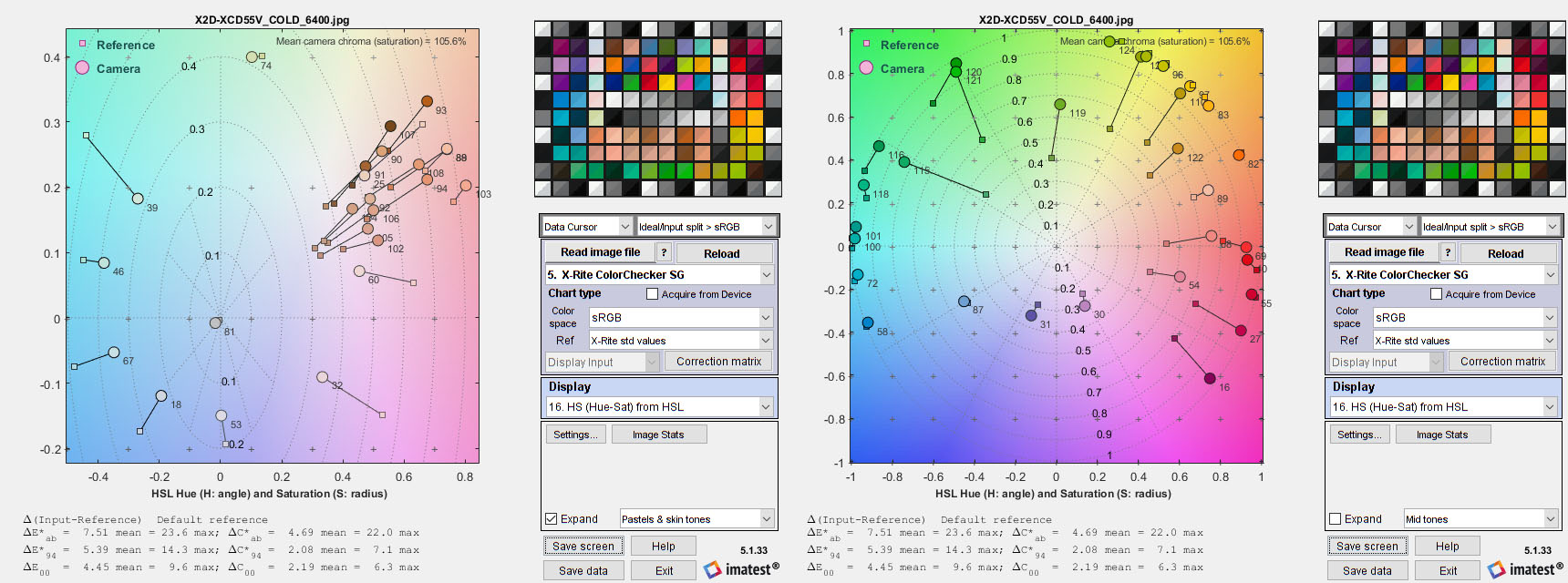Tick Acquire from Device in left panel
This screenshot has width=1568, height=583.
pyautogui.click(x=652, y=293)
